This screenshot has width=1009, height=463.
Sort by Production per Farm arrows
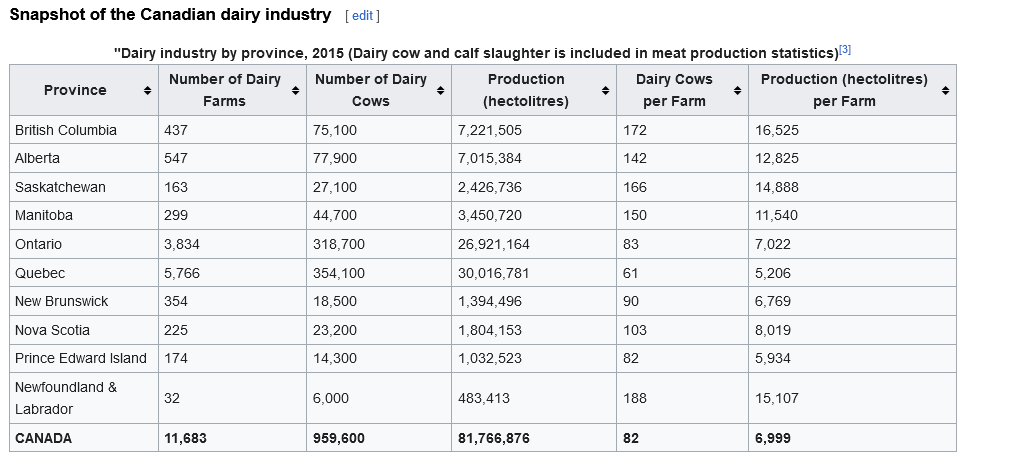click(945, 91)
